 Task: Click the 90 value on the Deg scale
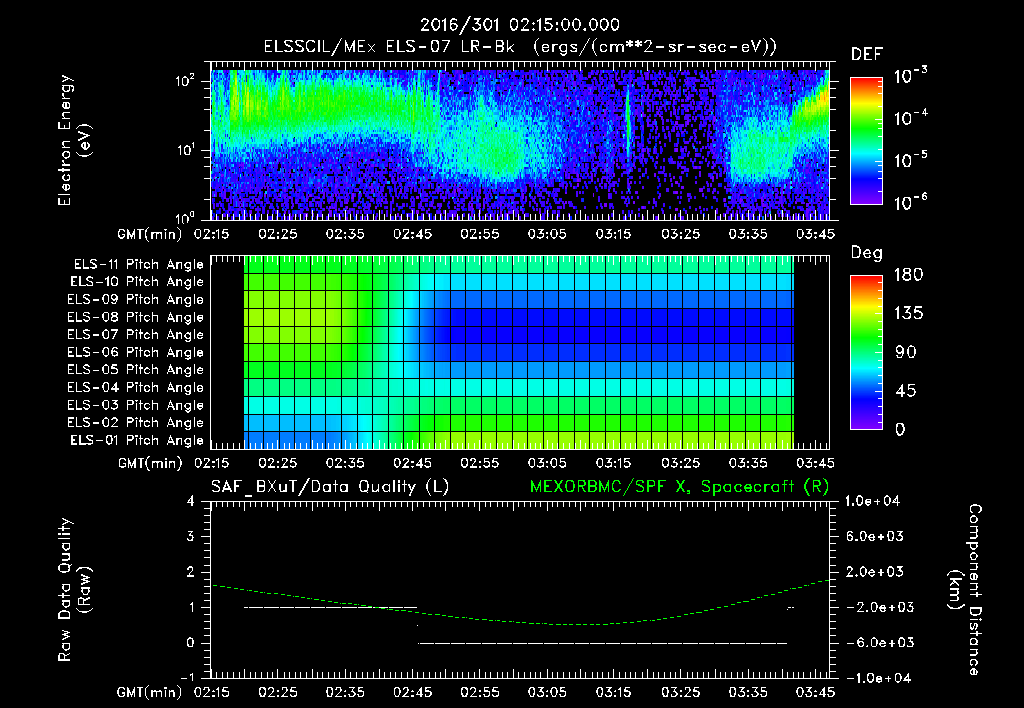906,353
